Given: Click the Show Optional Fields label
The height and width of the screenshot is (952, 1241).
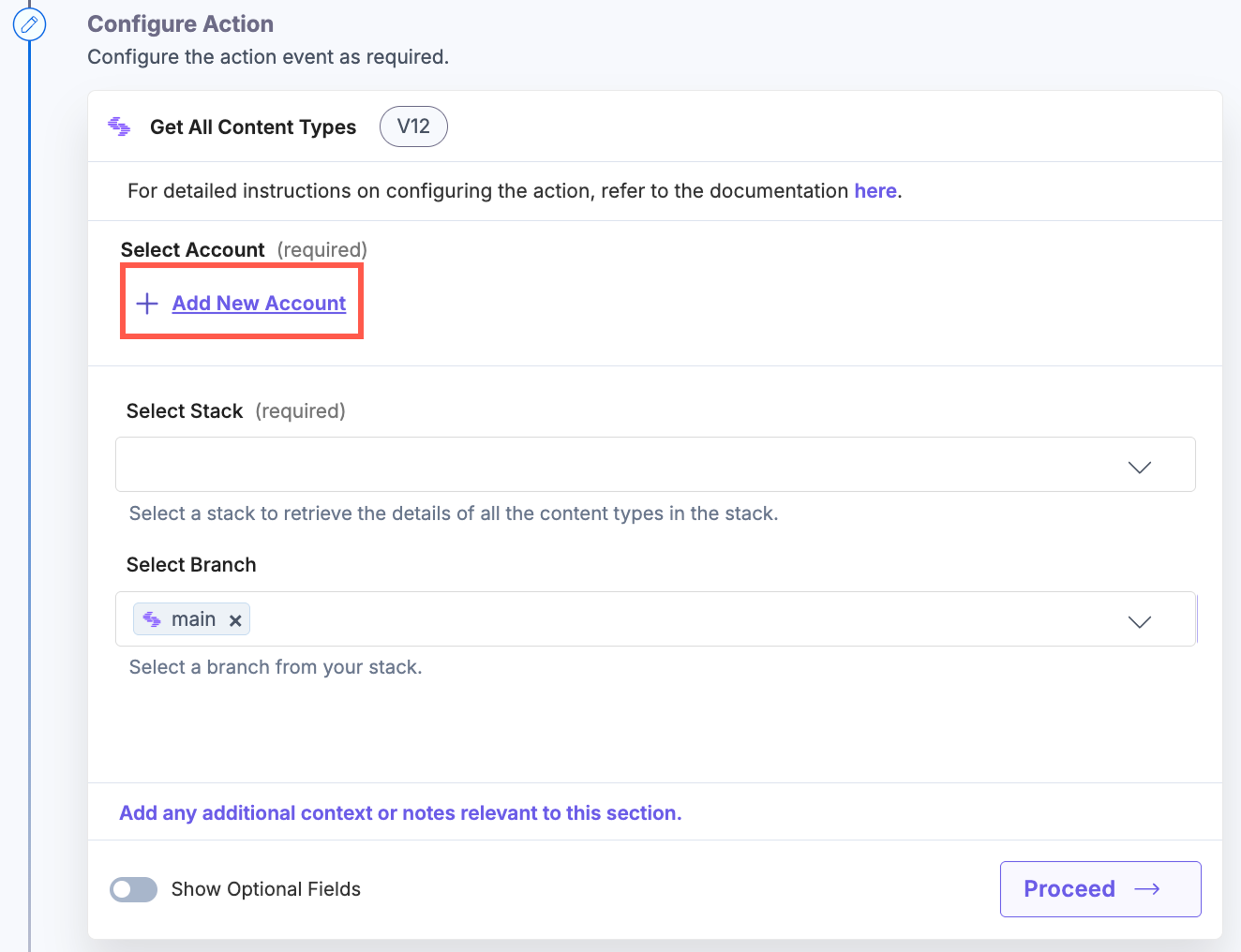Looking at the screenshot, I should 266,889.
